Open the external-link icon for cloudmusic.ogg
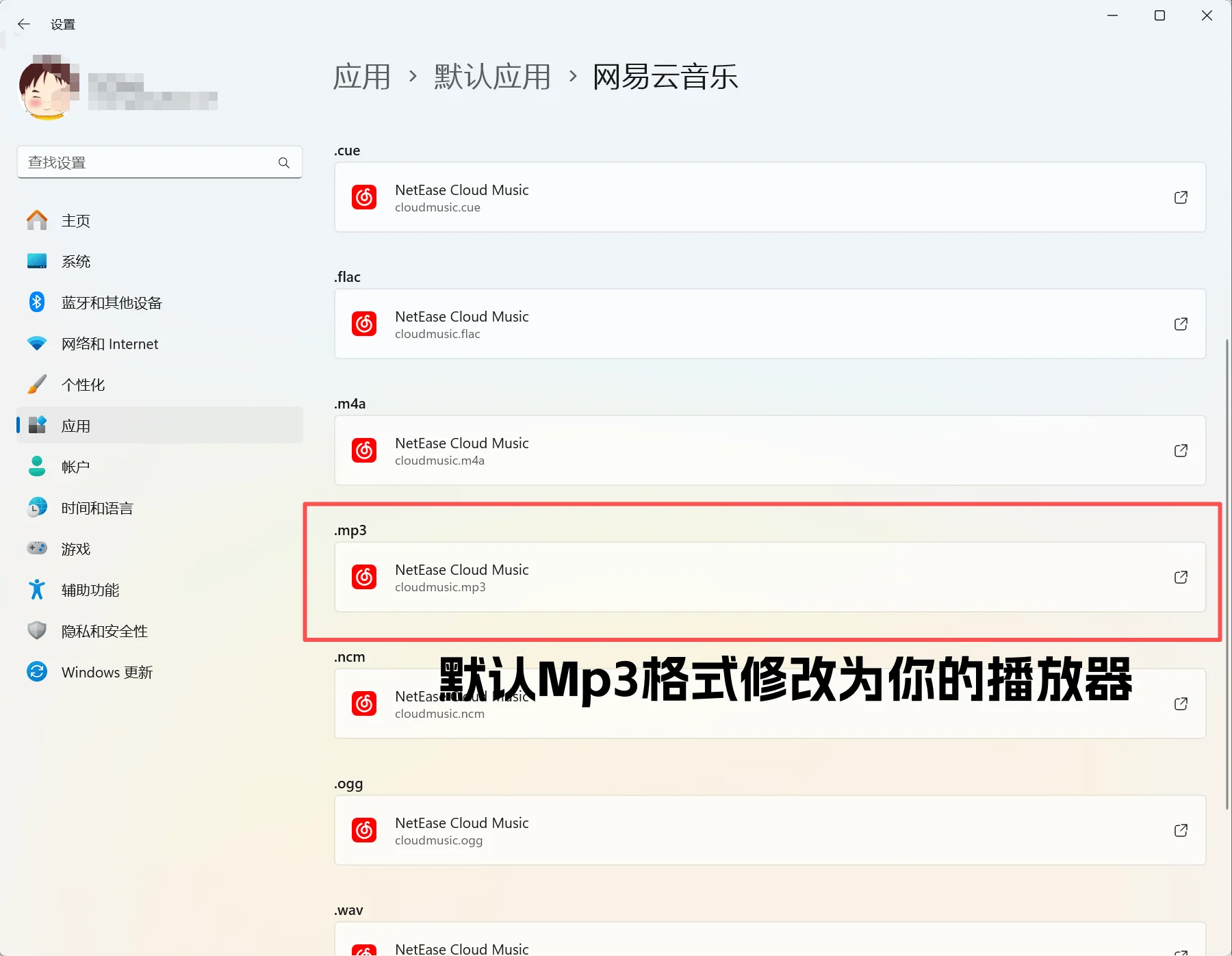This screenshot has height=956, width=1232. [1181, 830]
